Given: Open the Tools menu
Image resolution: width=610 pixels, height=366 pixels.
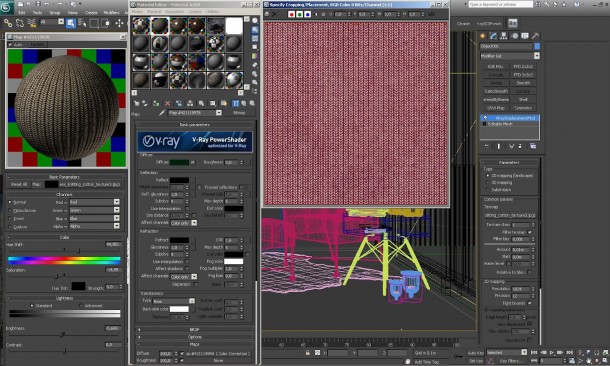Looking at the screenshot, I should [x=37, y=12].
